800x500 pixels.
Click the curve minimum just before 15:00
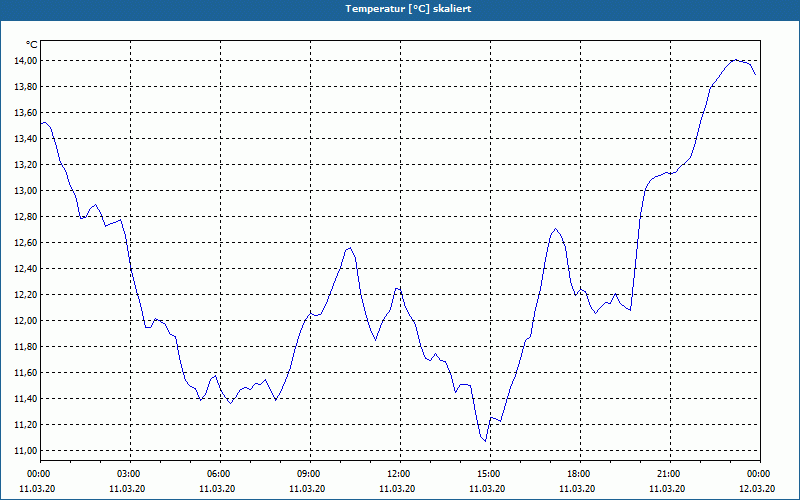coord(485,441)
